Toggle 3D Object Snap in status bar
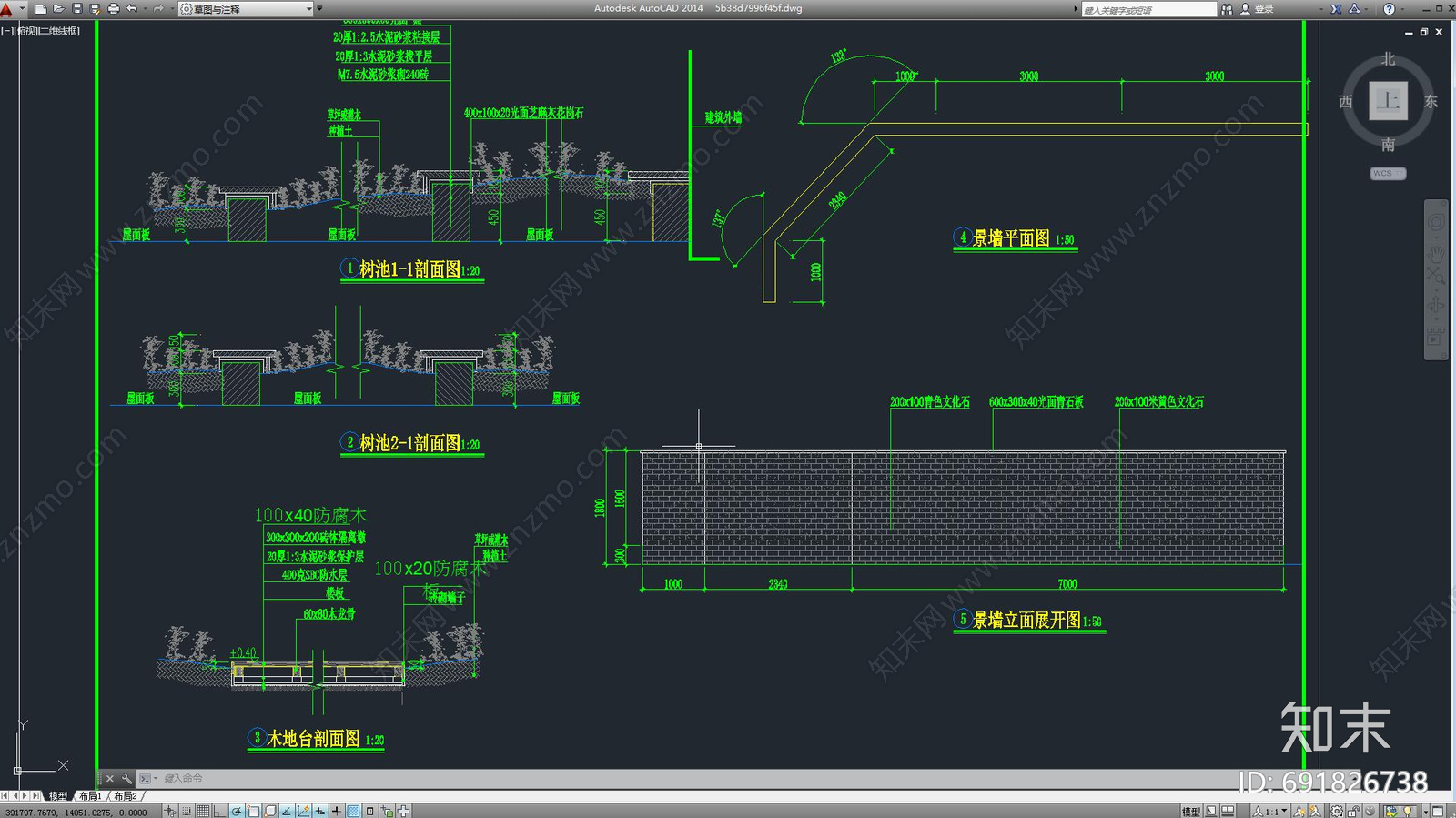Image resolution: width=1456 pixels, height=818 pixels. [270, 811]
